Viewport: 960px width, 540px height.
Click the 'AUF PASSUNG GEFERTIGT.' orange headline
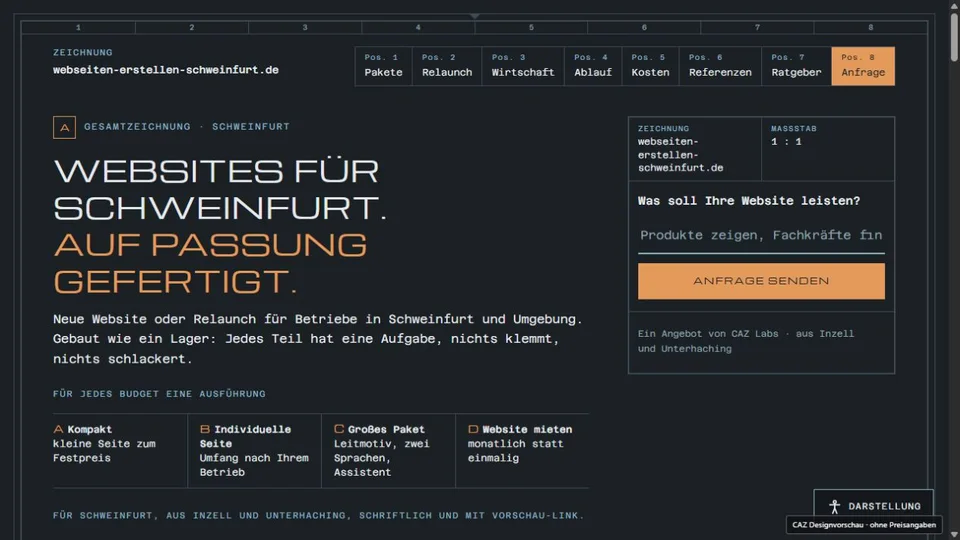pyautogui.click(x=210, y=263)
